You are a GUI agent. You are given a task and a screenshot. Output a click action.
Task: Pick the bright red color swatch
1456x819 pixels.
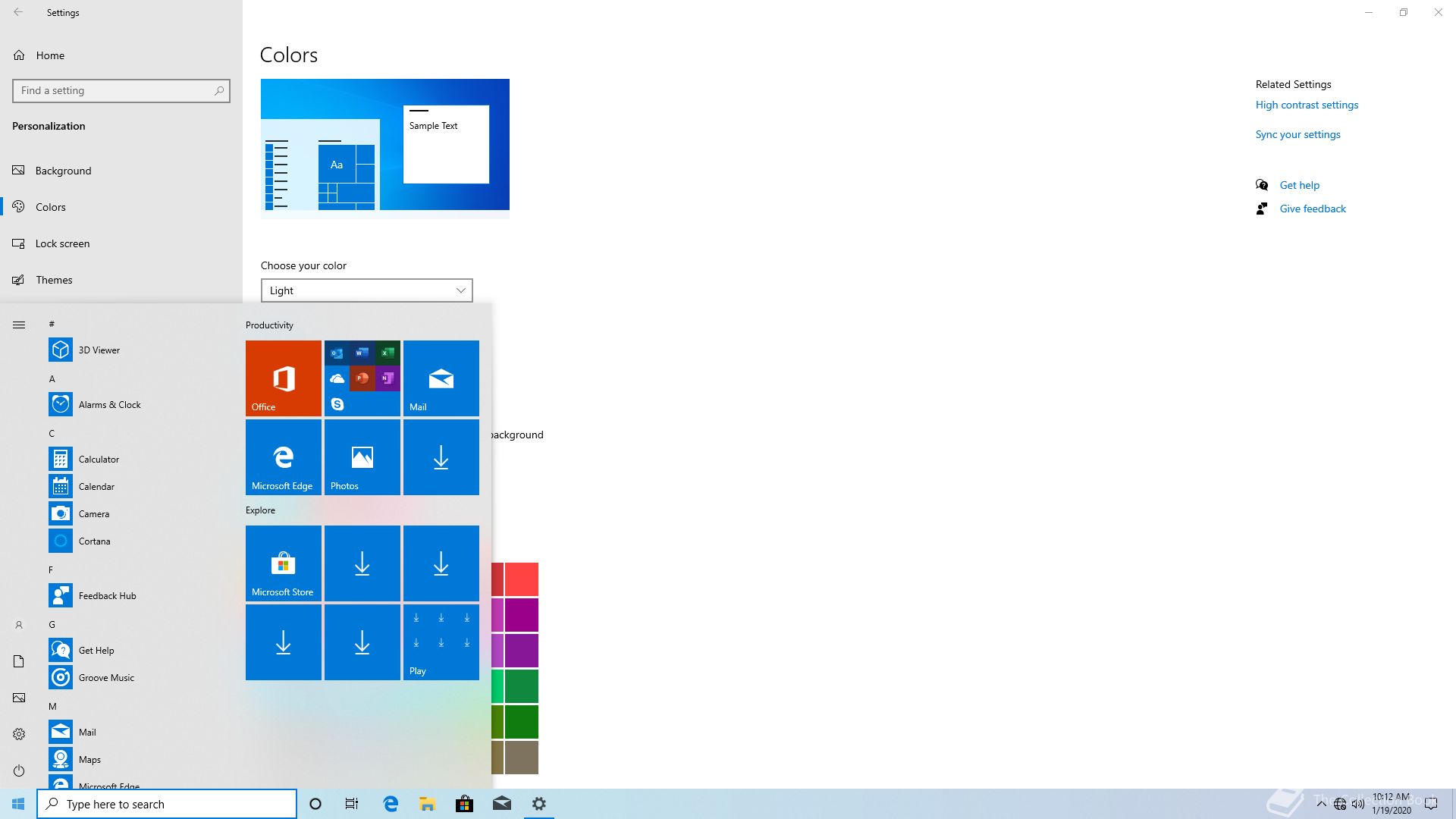(x=522, y=579)
